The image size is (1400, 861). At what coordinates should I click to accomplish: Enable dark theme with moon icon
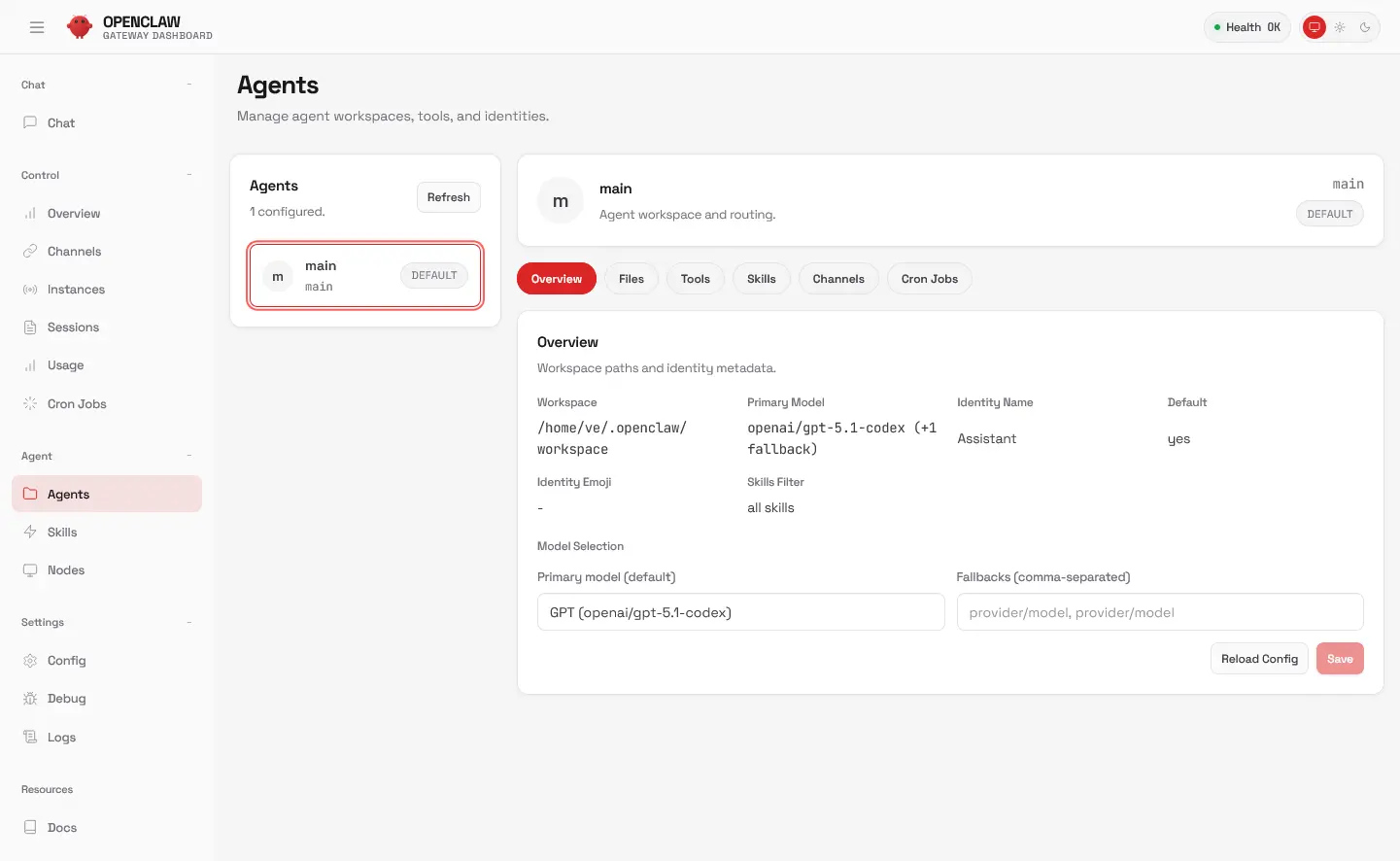pyautogui.click(x=1365, y=27)
